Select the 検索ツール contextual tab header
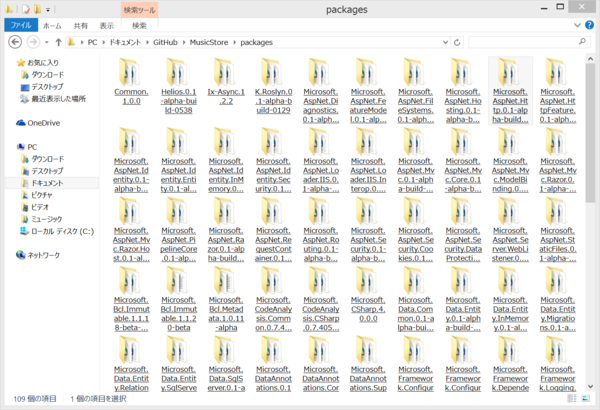600x410 pixels. click(x=140, y=10)
